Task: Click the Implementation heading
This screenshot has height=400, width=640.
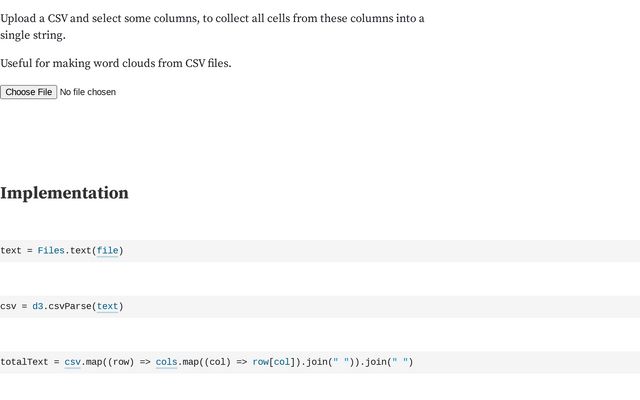Action: [x=64, y=193]
